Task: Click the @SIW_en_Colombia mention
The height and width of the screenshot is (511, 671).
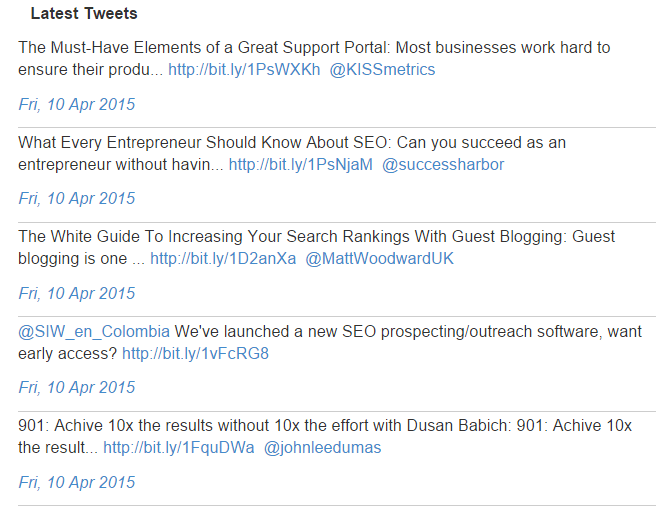Action: [x=94, y=332]
